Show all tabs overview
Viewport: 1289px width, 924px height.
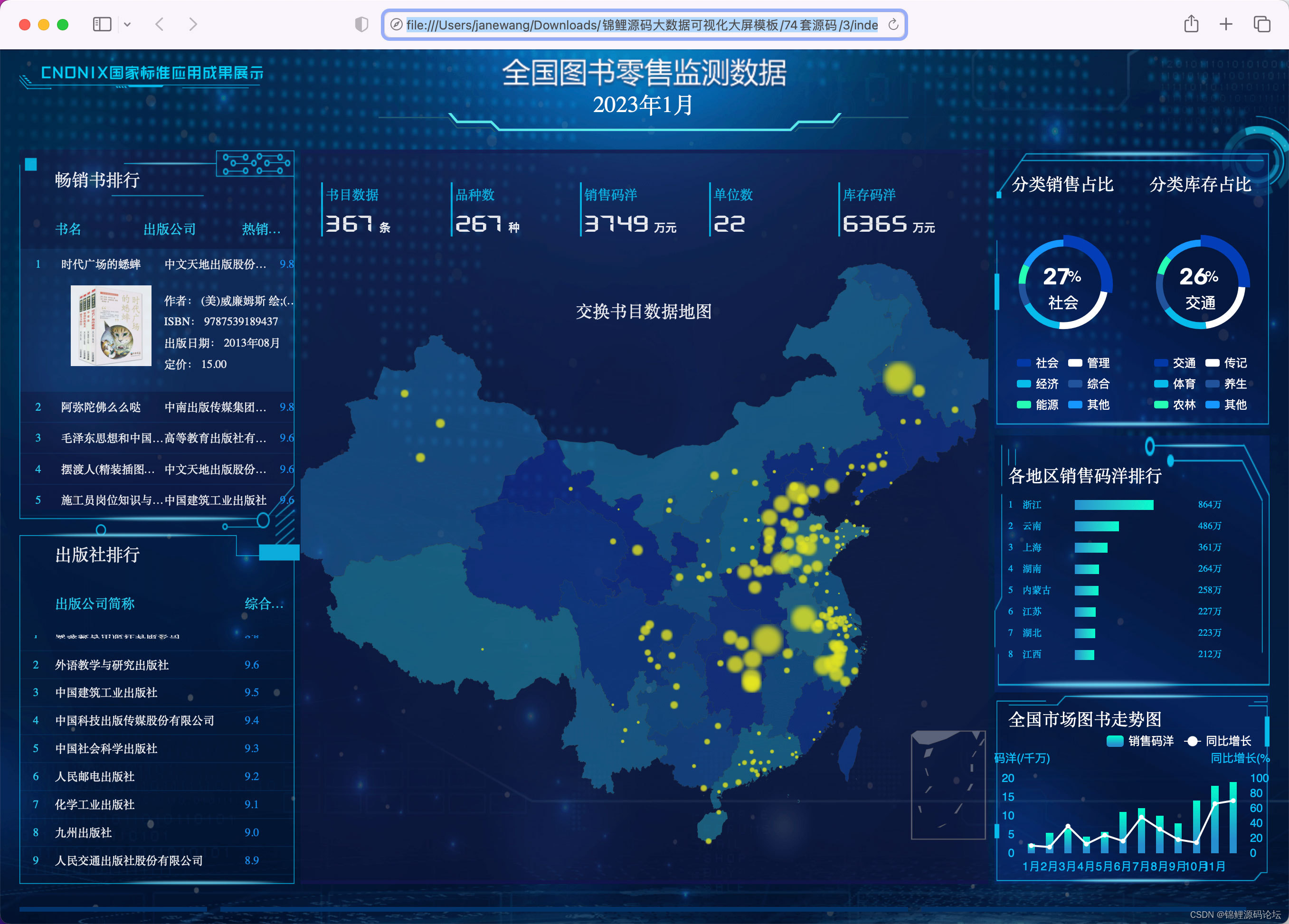1262,25
